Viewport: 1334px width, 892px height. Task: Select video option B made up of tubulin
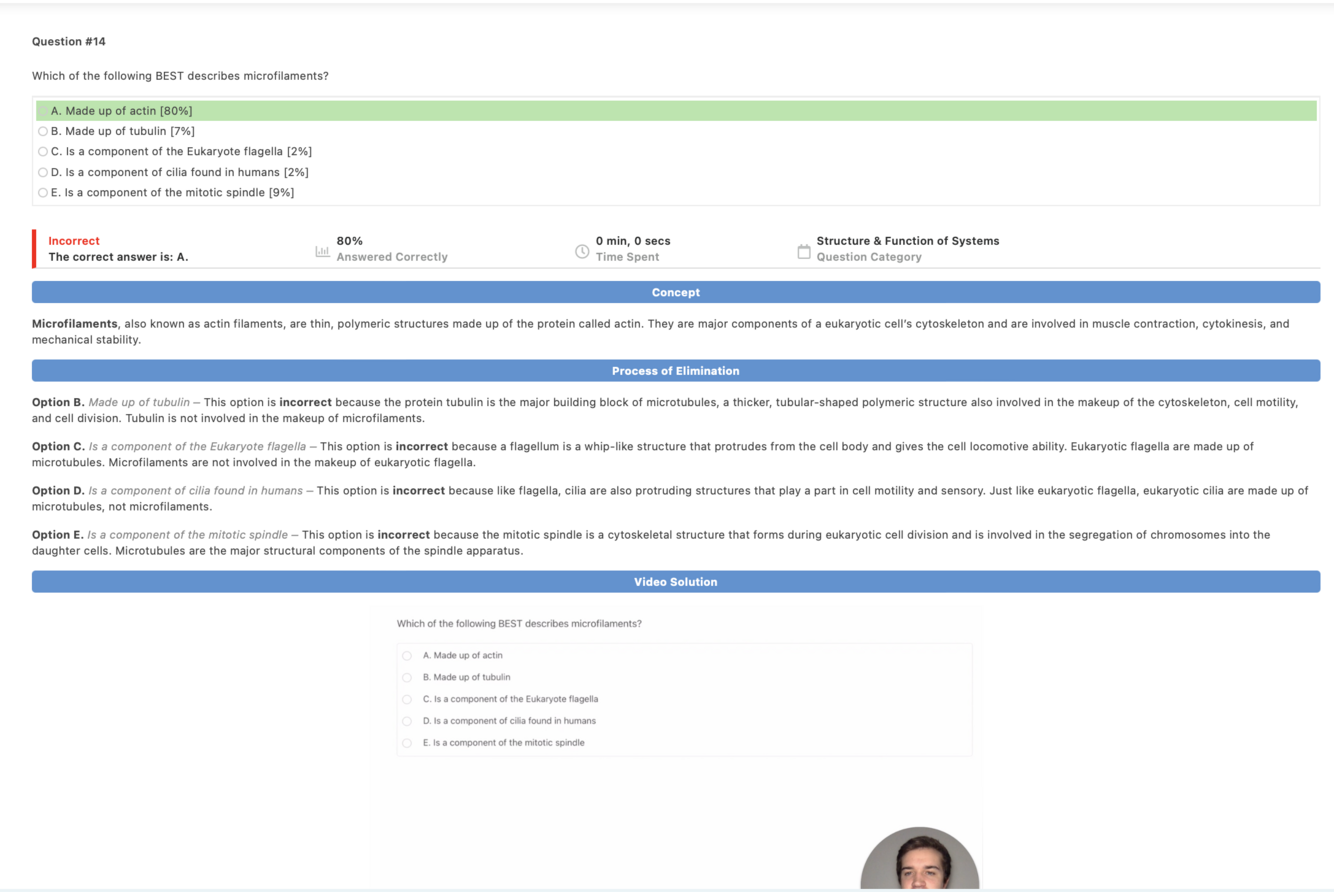[x=407, y=678]
